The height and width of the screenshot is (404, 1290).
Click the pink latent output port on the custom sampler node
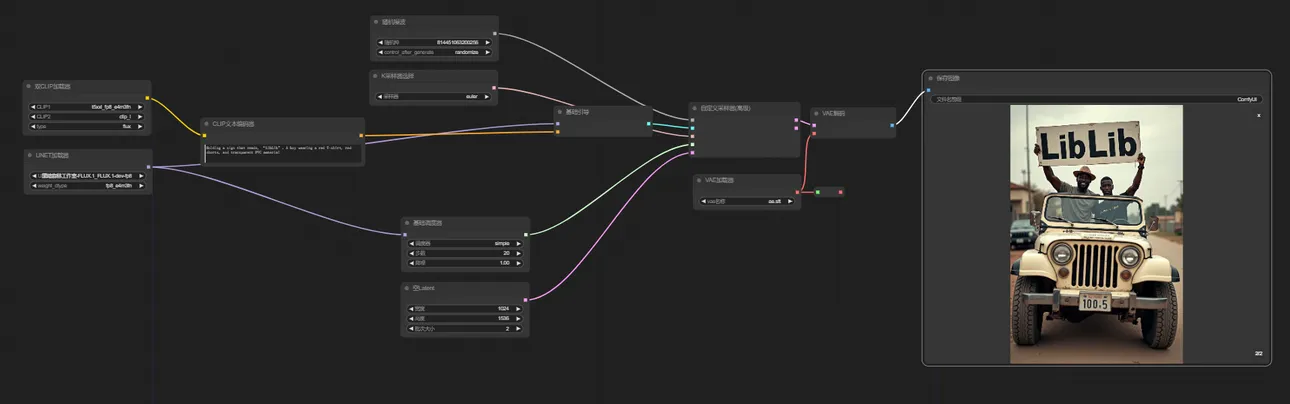coord(797,119)
